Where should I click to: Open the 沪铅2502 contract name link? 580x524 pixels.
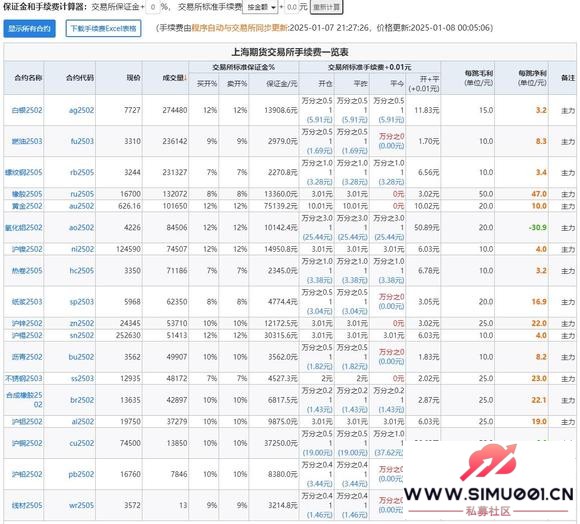pyautogui.click(x=27, y=474)
